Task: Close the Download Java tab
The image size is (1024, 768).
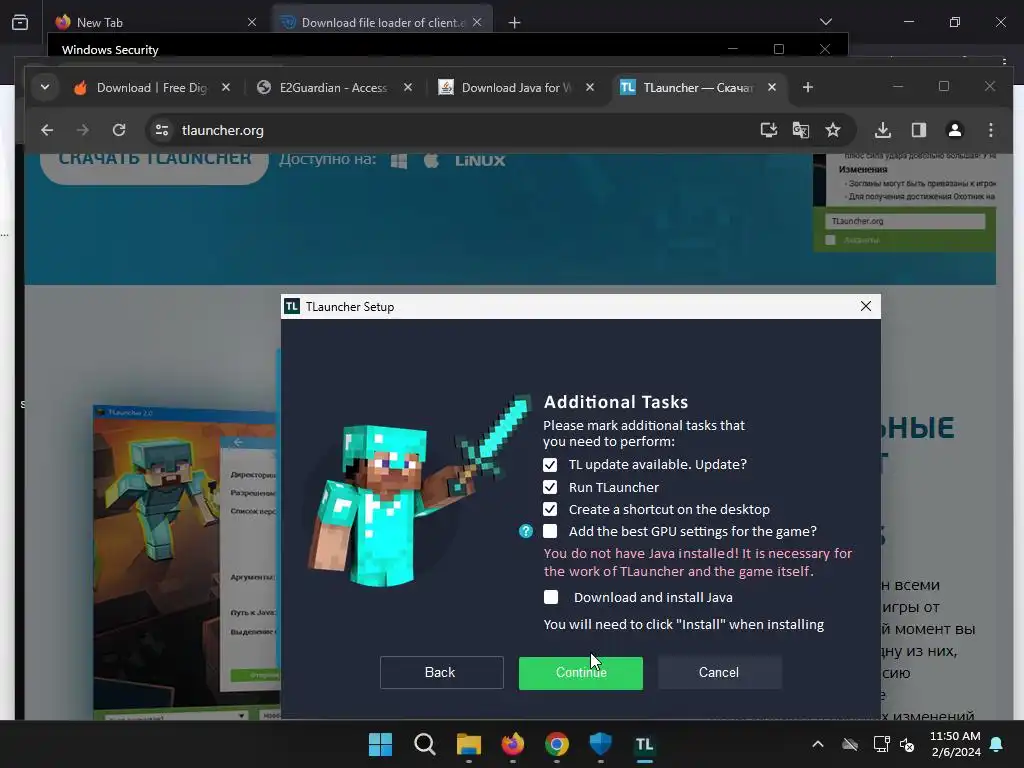Action: pyautogui.click(x=590, y=87)
